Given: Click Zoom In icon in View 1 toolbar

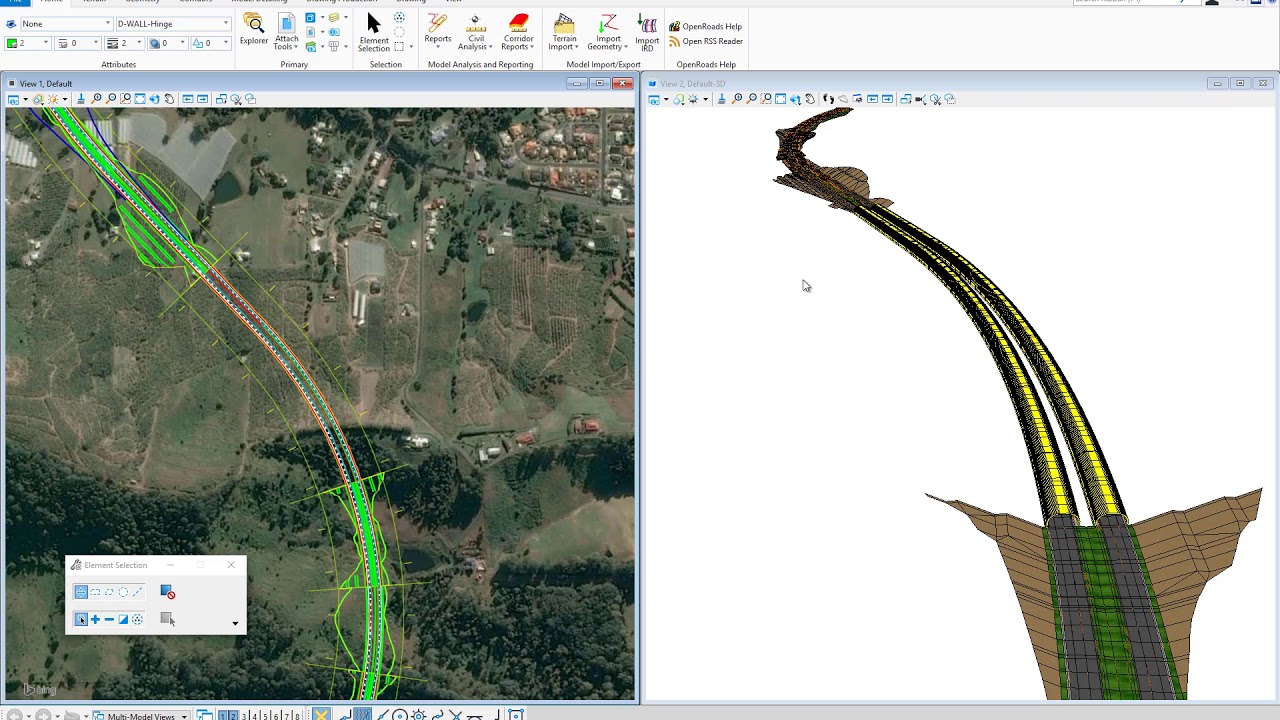Looking at the screenshot, I should (96, 99).
